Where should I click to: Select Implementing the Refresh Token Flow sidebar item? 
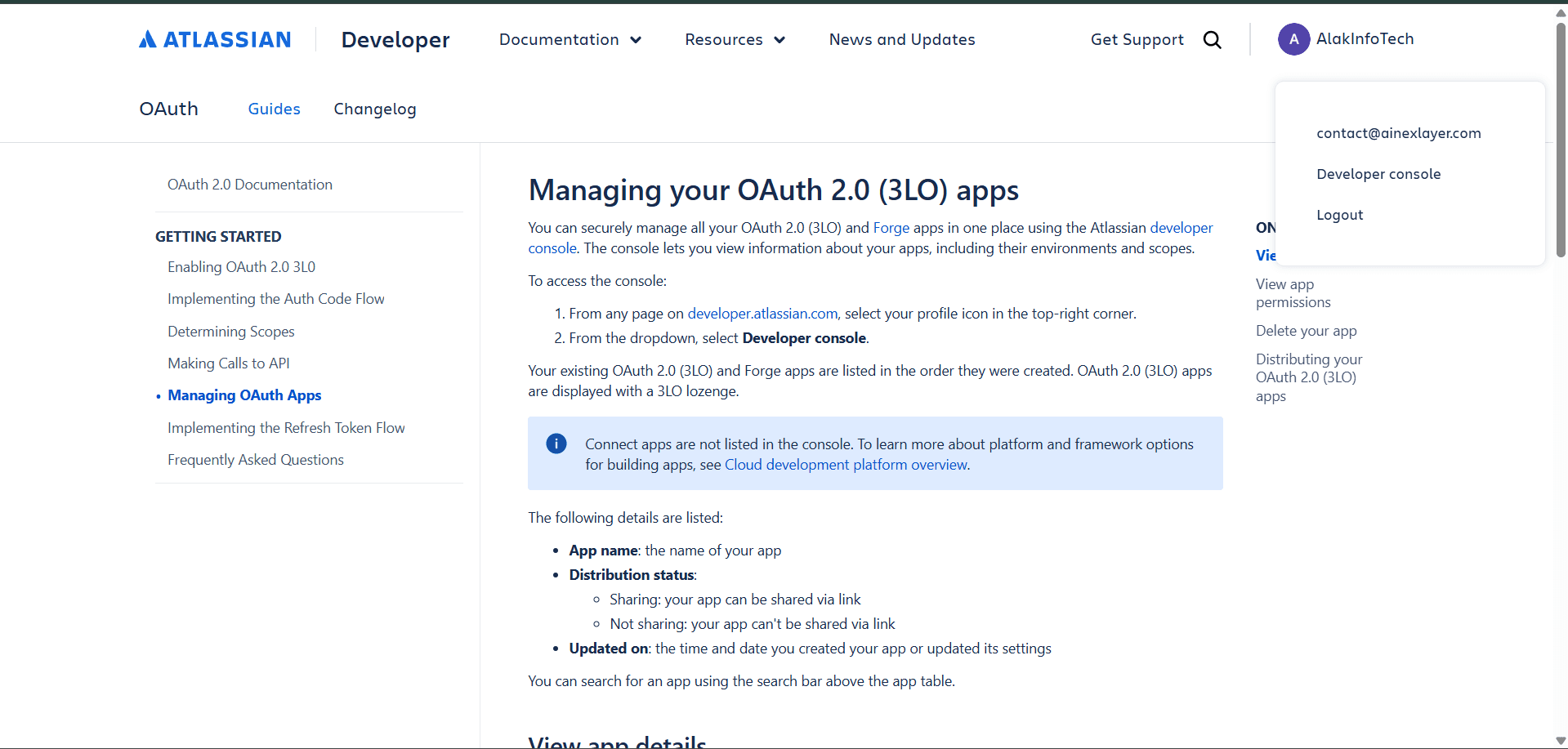pos(286,427)
